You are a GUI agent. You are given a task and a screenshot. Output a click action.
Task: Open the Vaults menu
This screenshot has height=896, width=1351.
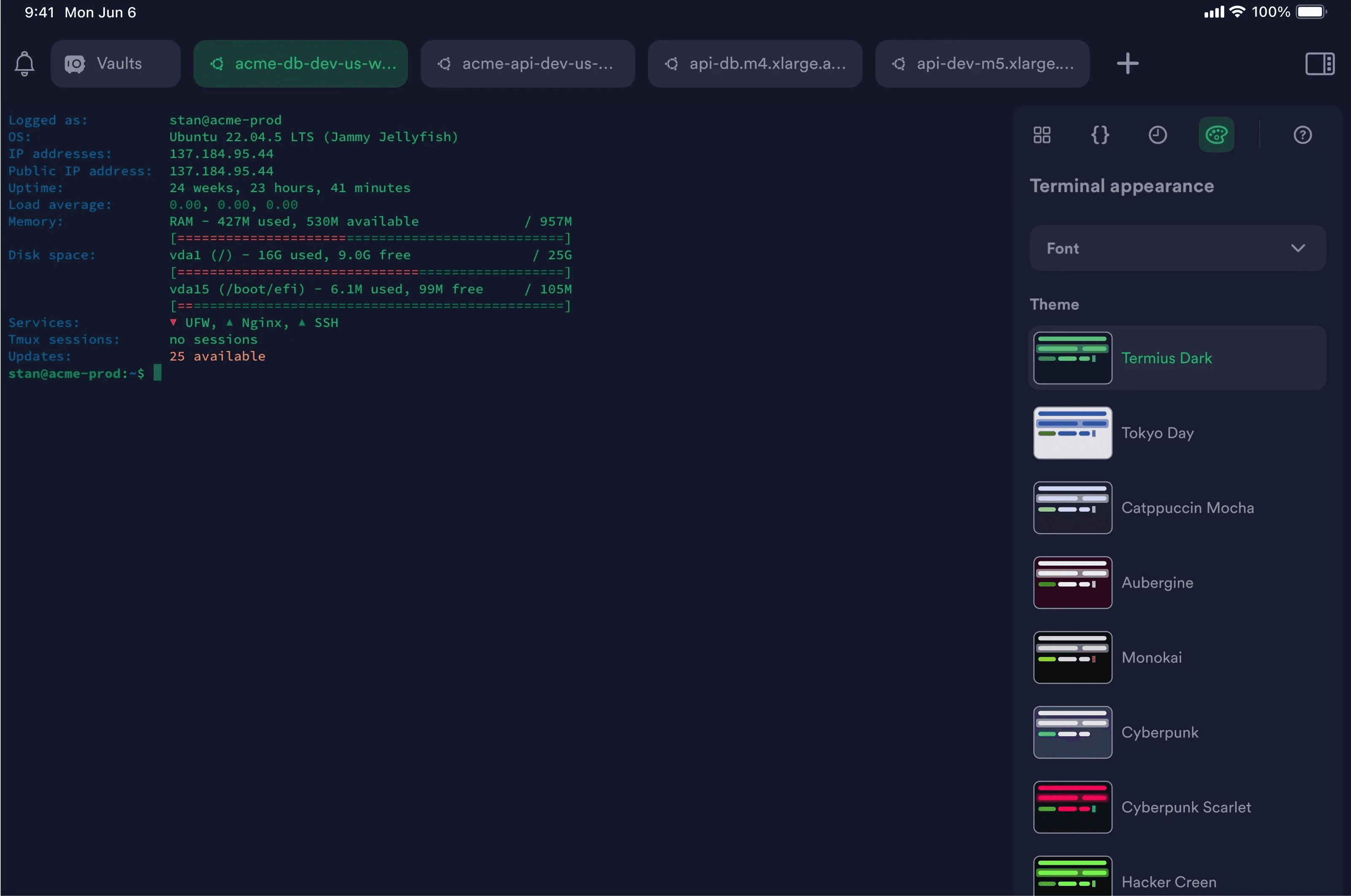(115, 64)
